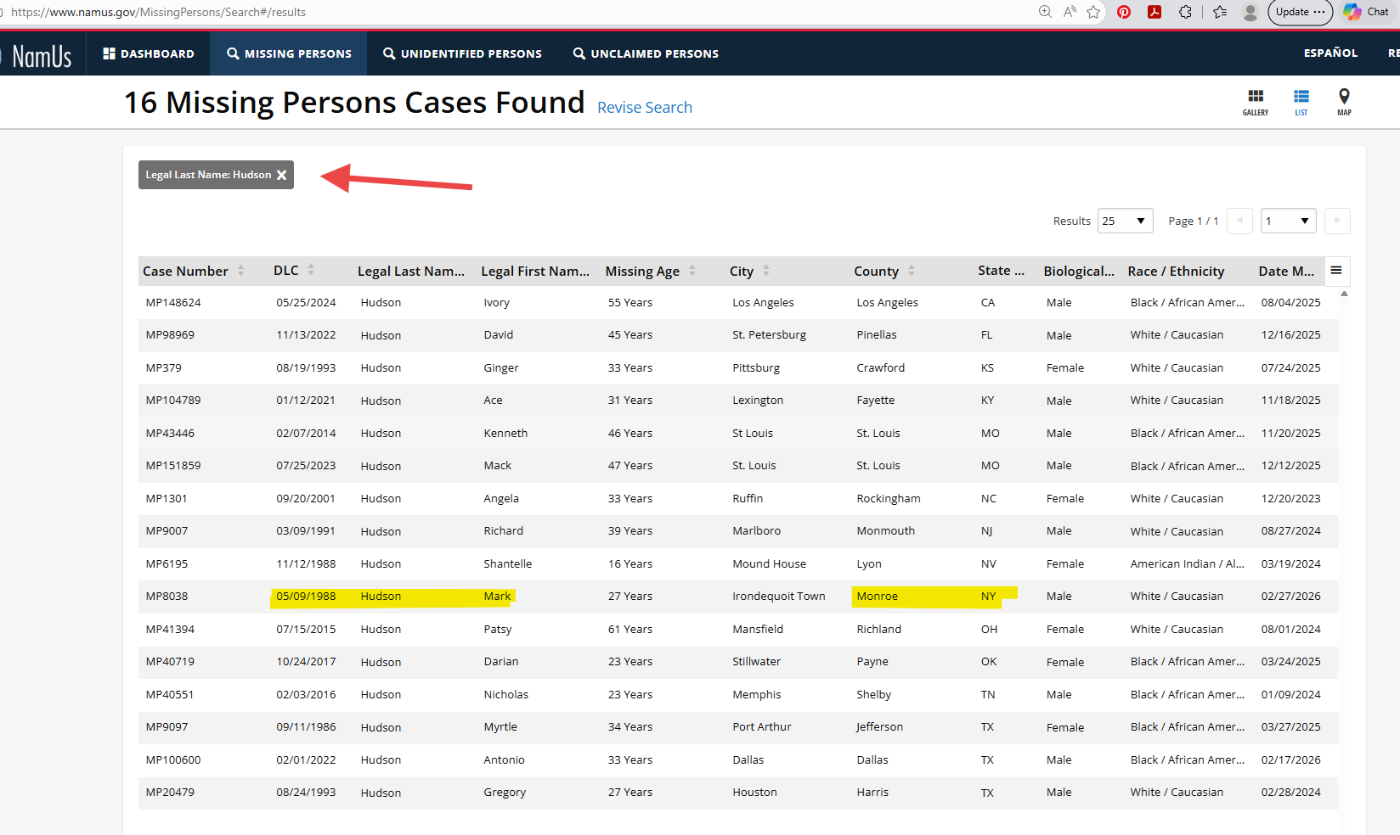This screenshot has height=835, width=1400.
Task: Select case MP8038 Mark Hudson row
Action: pyautogui.click(x=166, y=597)
